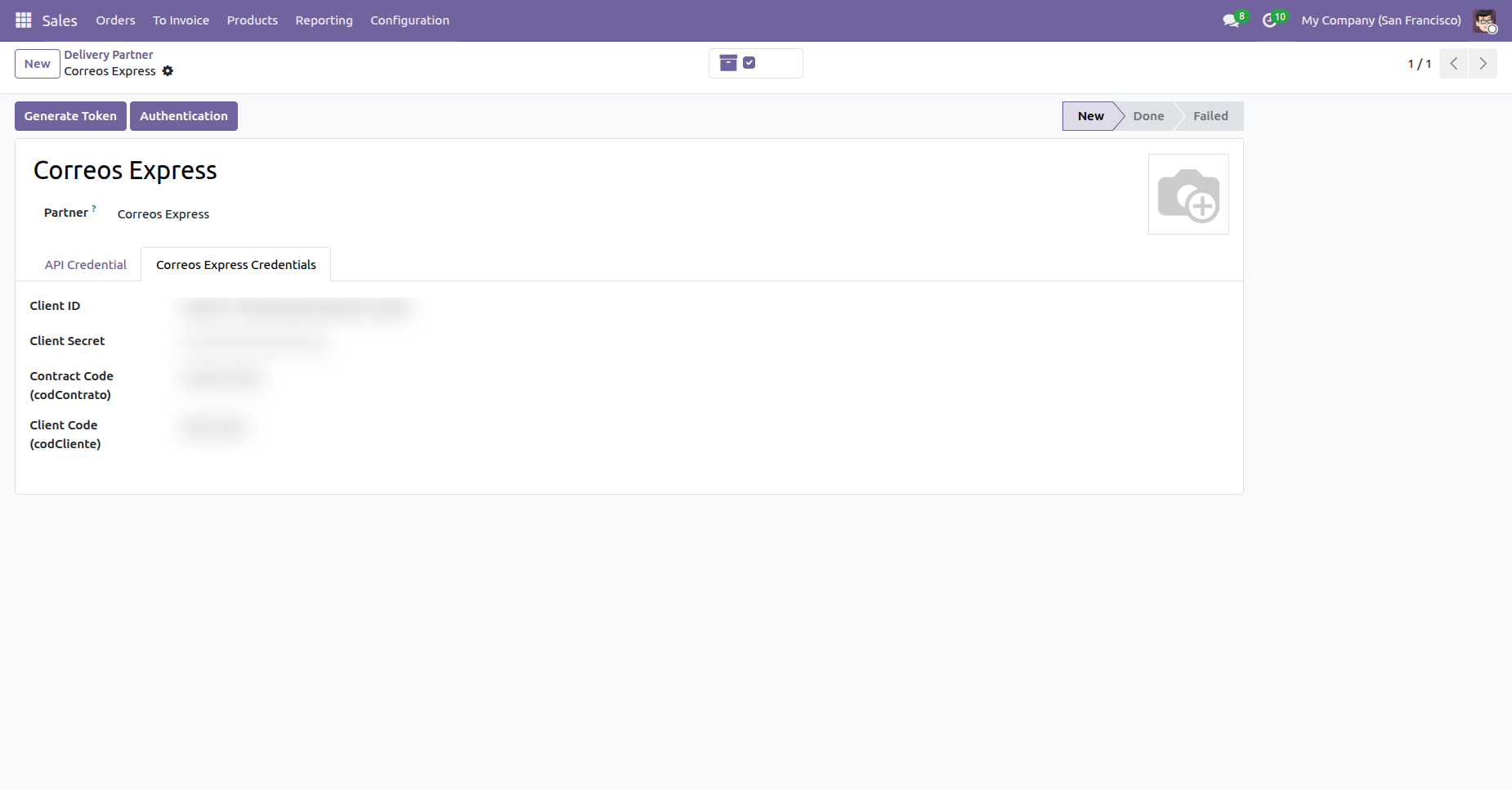Upload an image via camera placeholder
This screenshot has height=790, width=1512.
(x=1188, y=195)
